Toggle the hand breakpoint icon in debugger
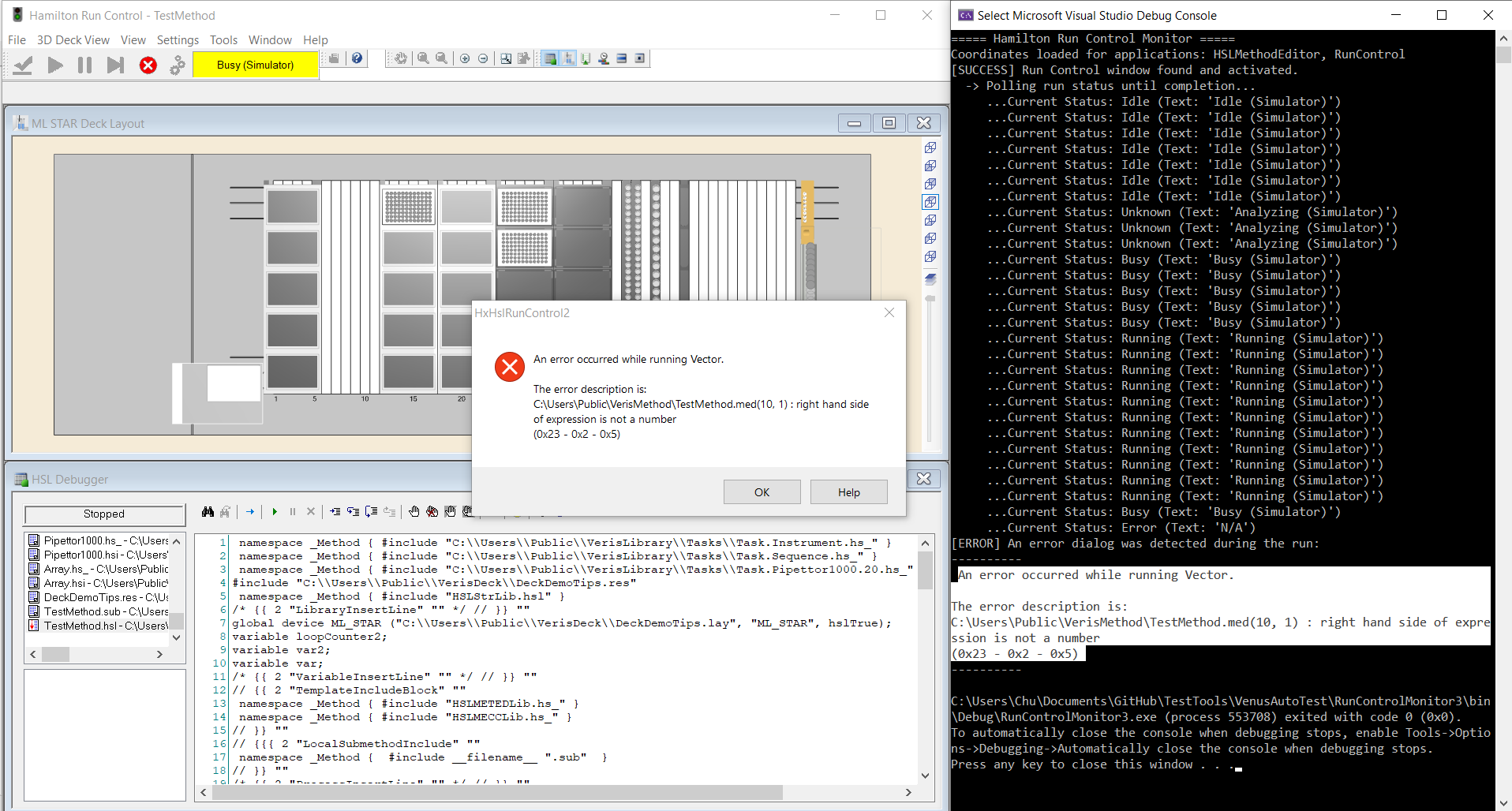The width and height of the screenshot is (1512, 811). [414, 512]
